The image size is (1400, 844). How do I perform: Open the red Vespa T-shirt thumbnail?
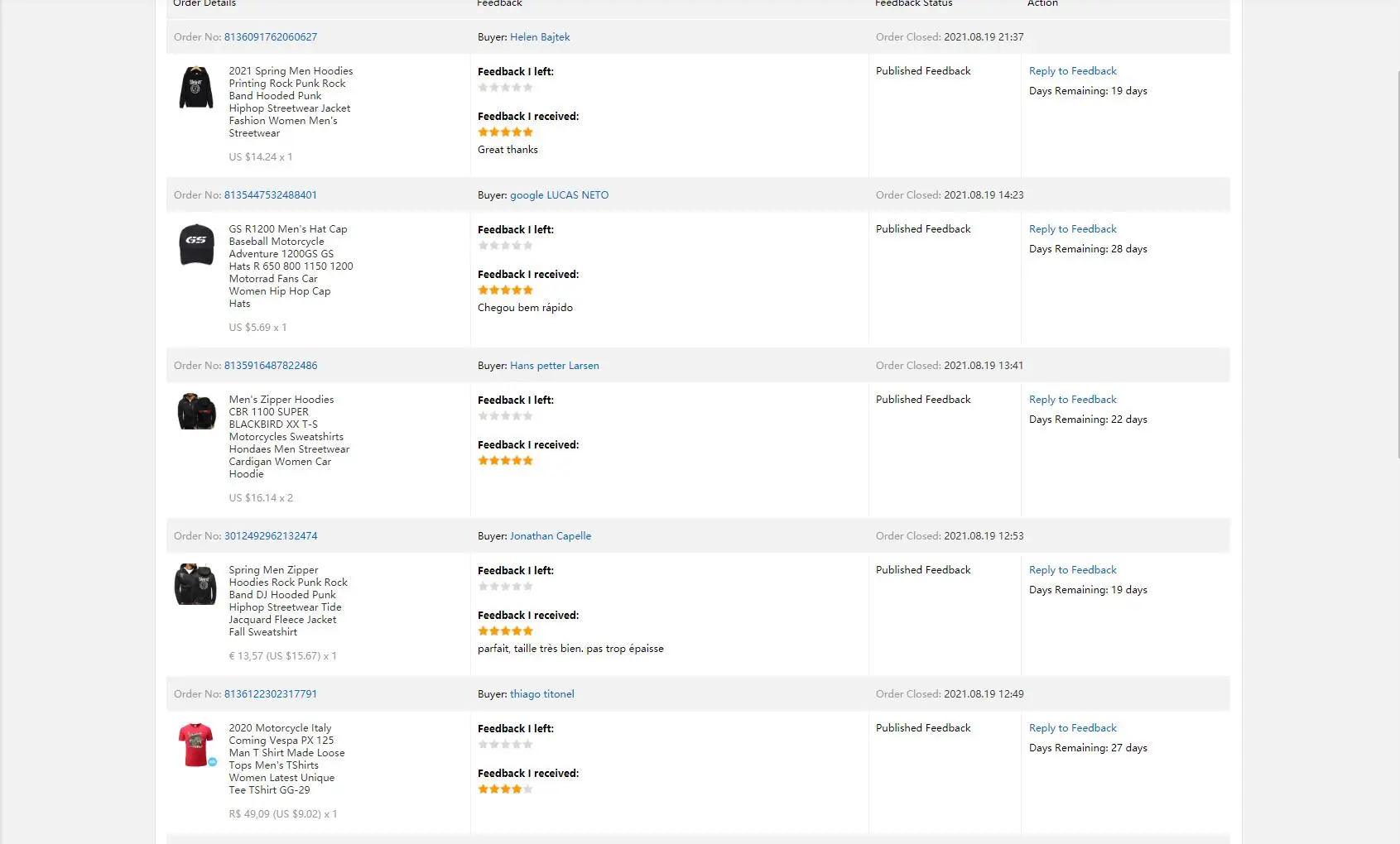[x=196, y=745]
